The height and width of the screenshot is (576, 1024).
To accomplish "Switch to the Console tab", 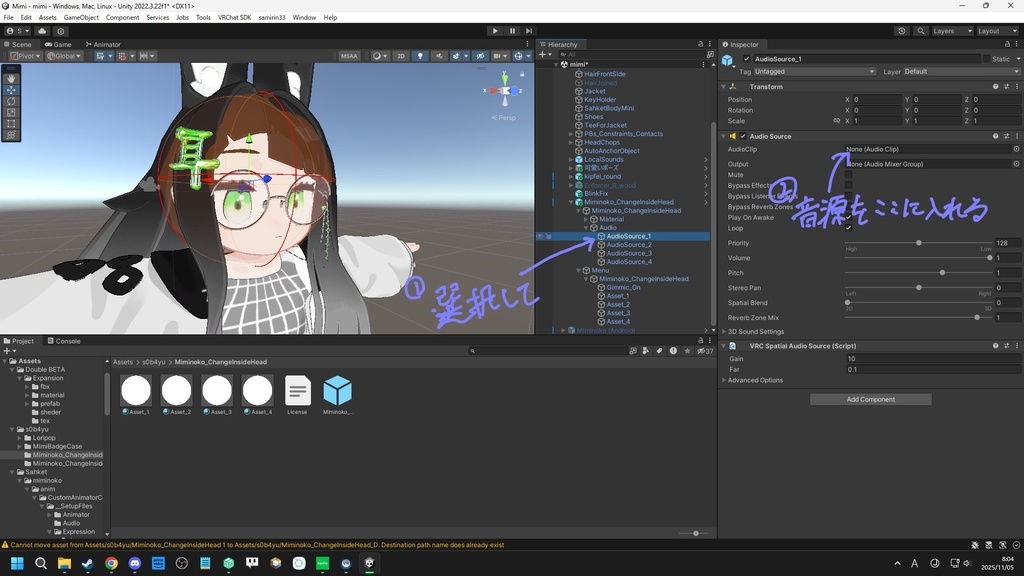I will click(65, 340).
